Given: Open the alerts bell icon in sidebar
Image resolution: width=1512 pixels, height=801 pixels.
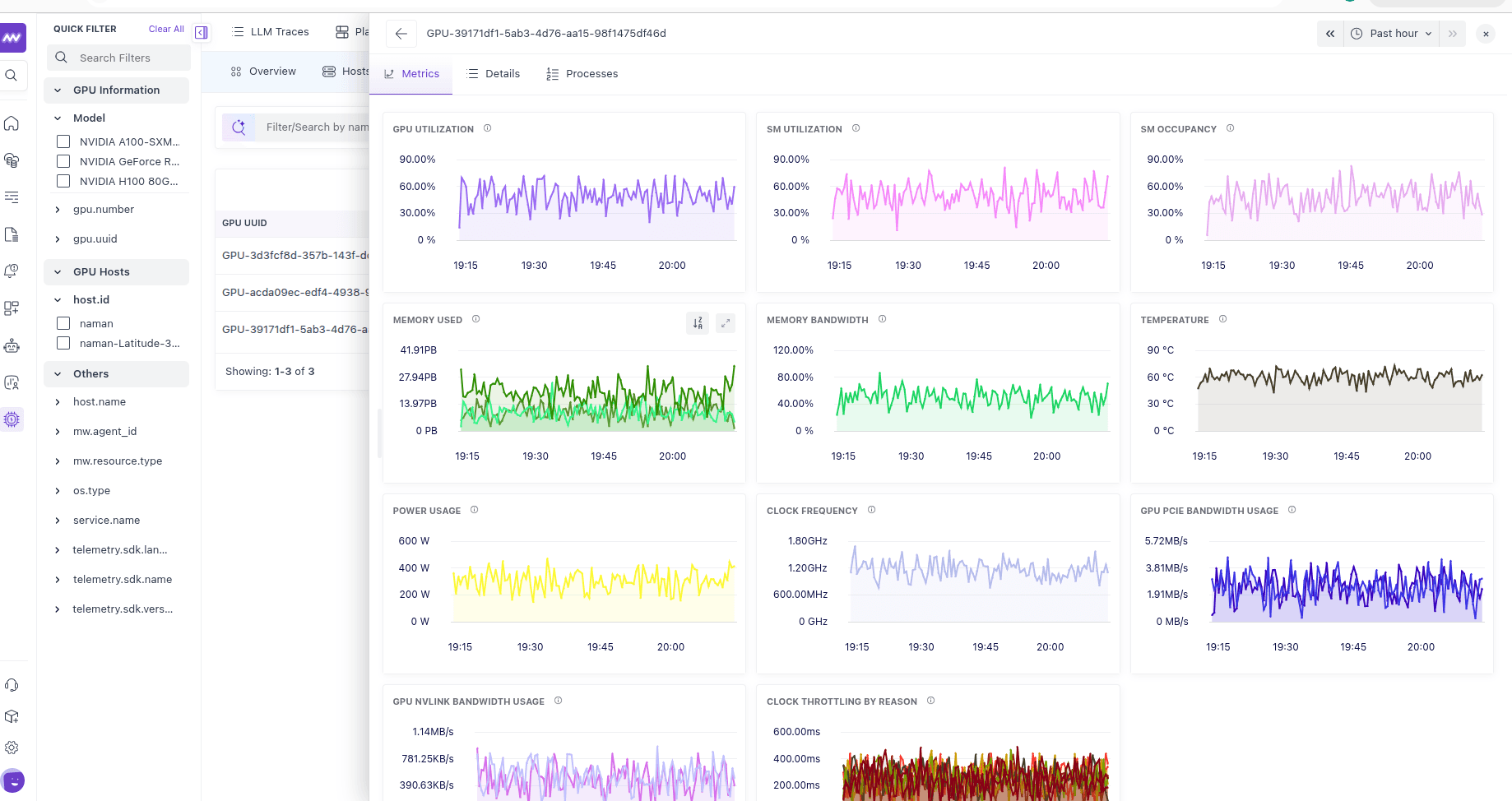Looking at the screenshot, I should pyautogui.click(x=12, y=271).
